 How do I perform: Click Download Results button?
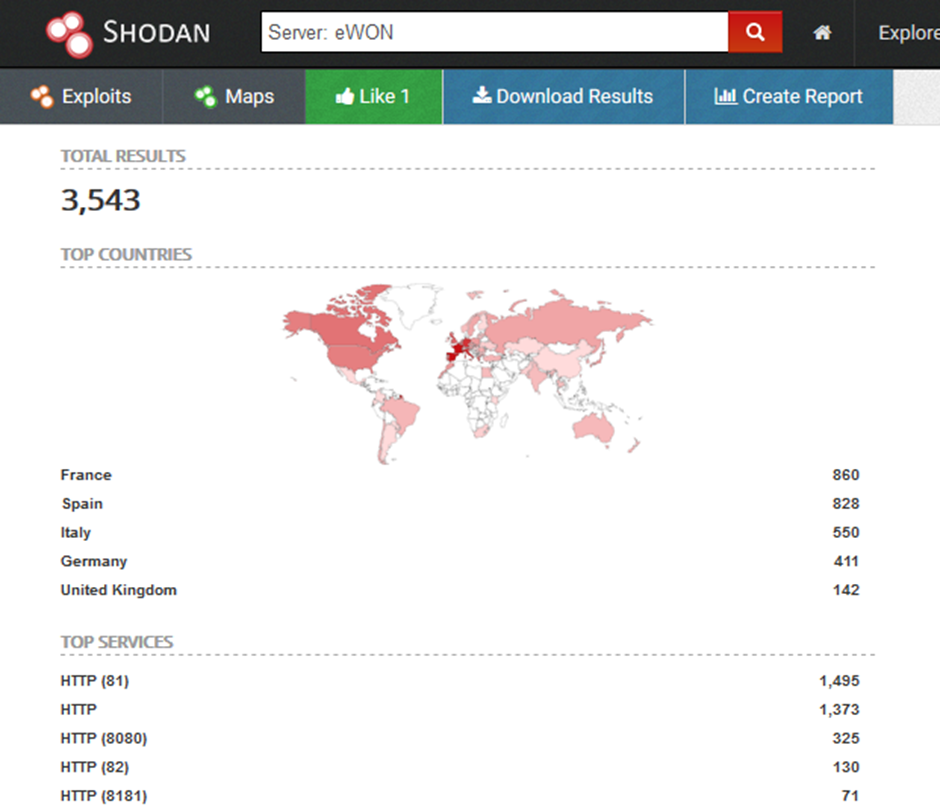pyautogui.click(x=564, y=97)
